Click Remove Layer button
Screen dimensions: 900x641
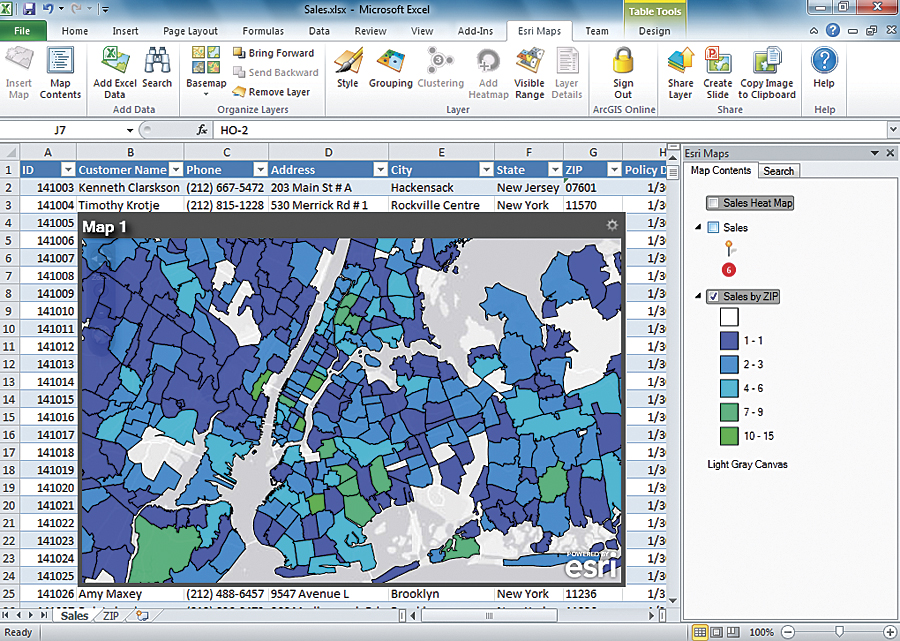tap(271, 92)
